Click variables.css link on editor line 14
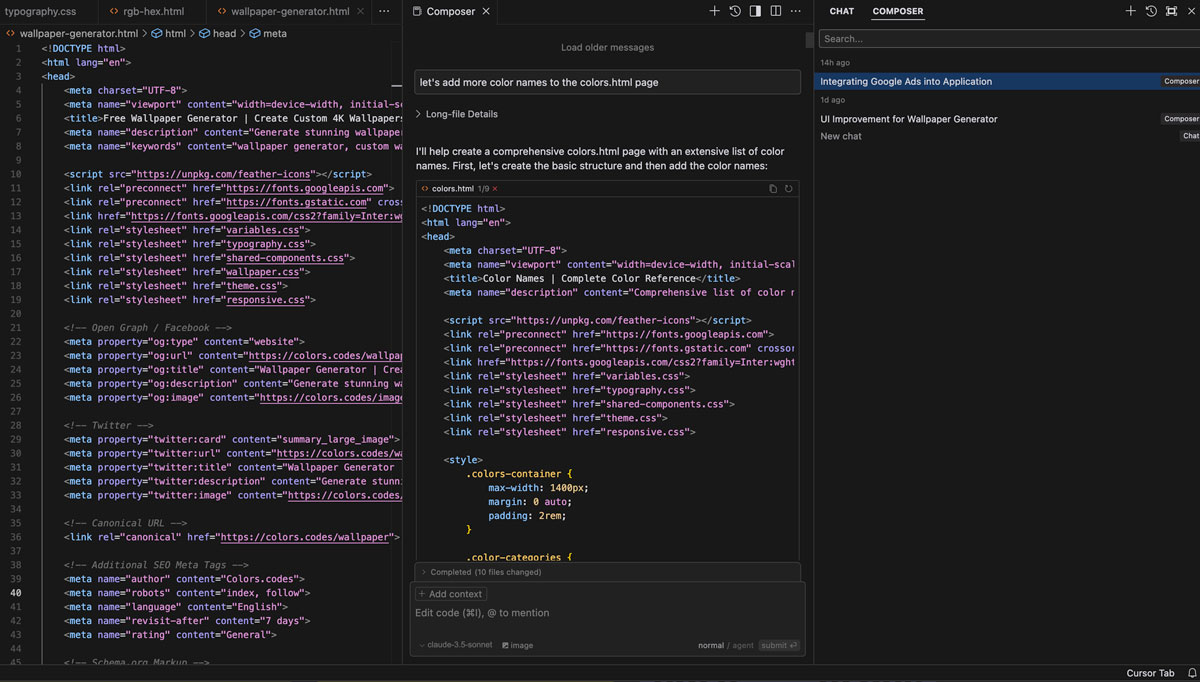The height and width of the screenshot is (682, 1200). [x=264, y=230]
